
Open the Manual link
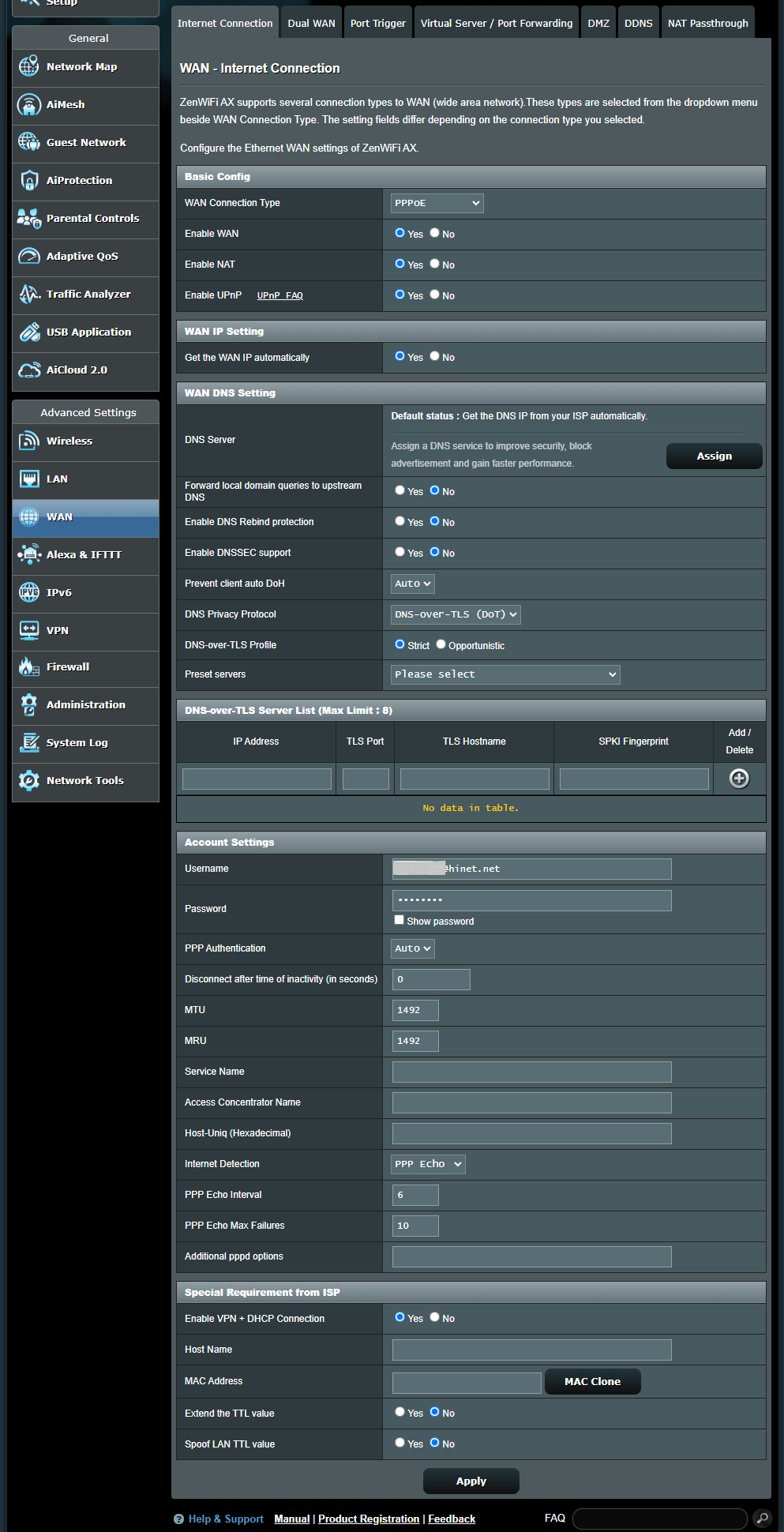[291, 1519]
